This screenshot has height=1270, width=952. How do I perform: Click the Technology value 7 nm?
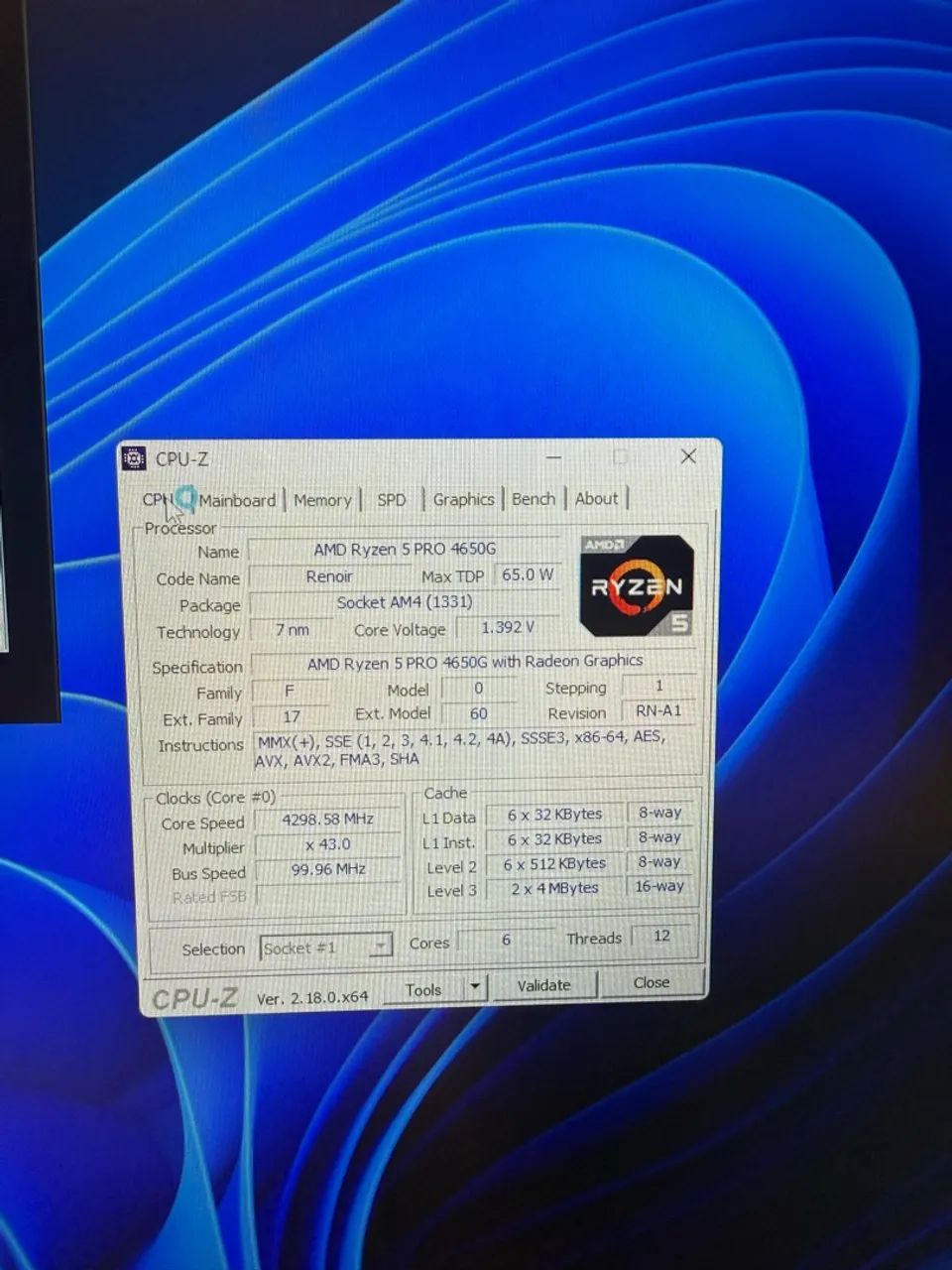[291, 629]
